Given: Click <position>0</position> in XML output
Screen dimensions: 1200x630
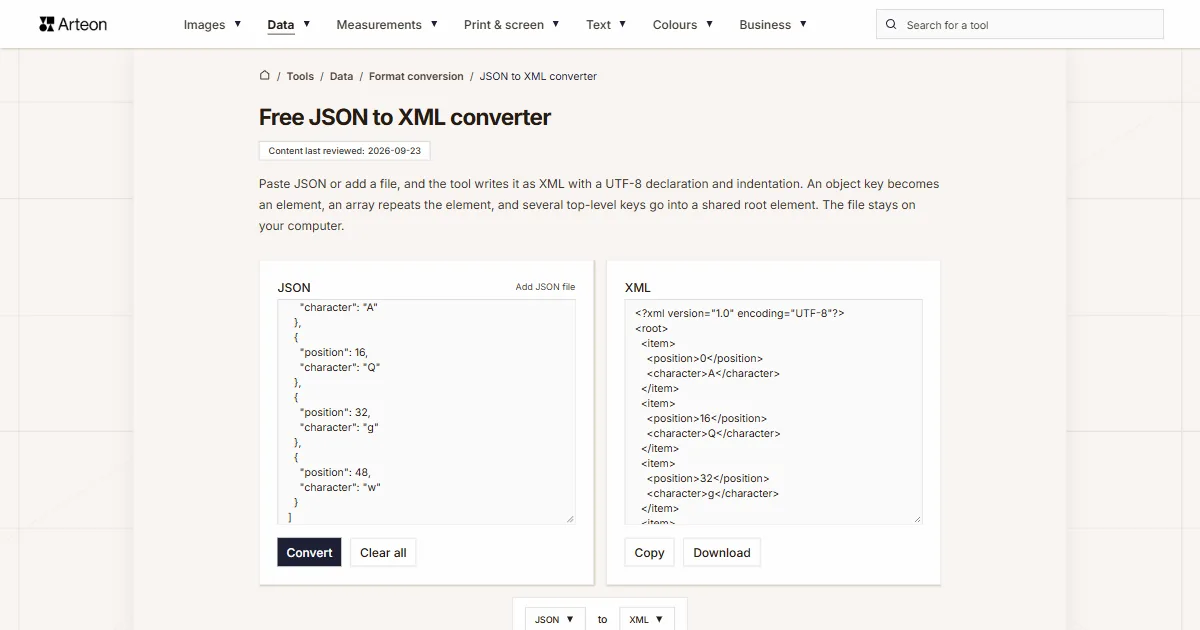Looking at the screenshot, I should 705,358.
